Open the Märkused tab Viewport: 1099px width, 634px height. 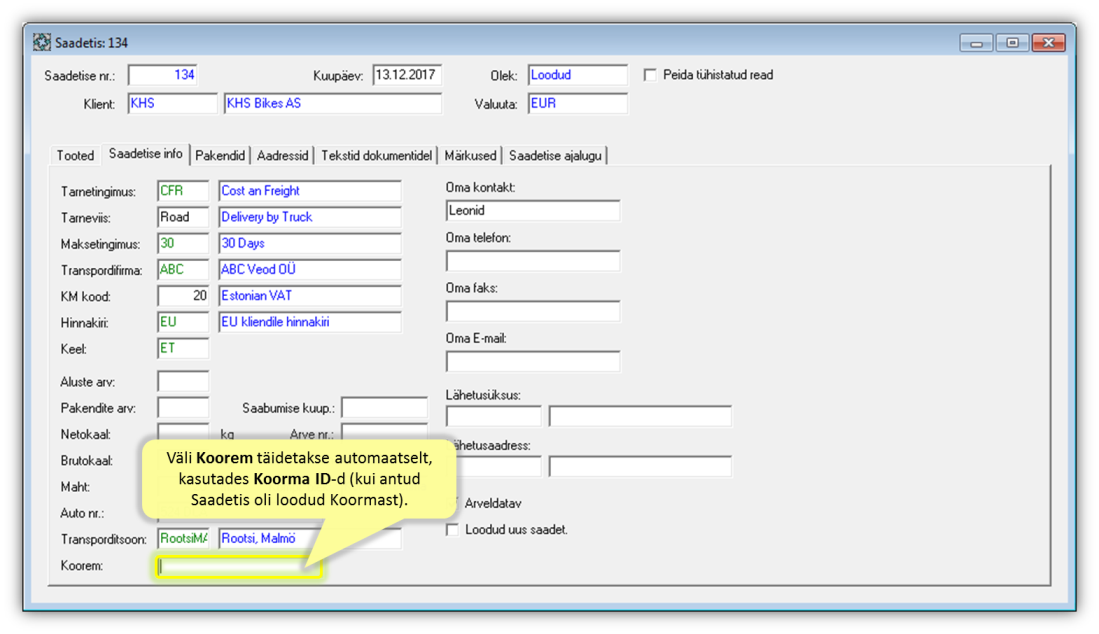pos(470,156)
